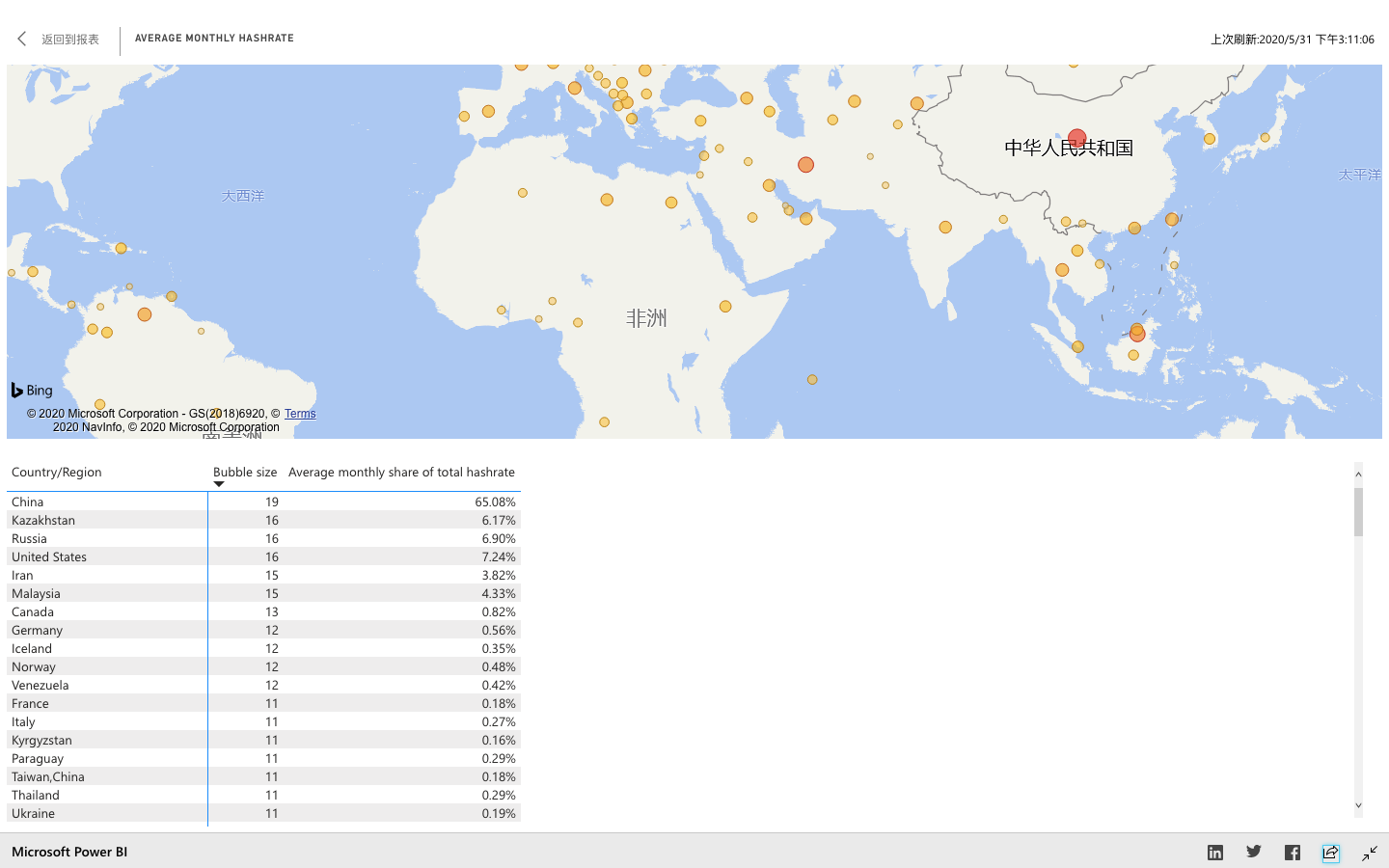This screenshot has height=868, width=1389.
Task: Select the United States table row
Action: 263,556
